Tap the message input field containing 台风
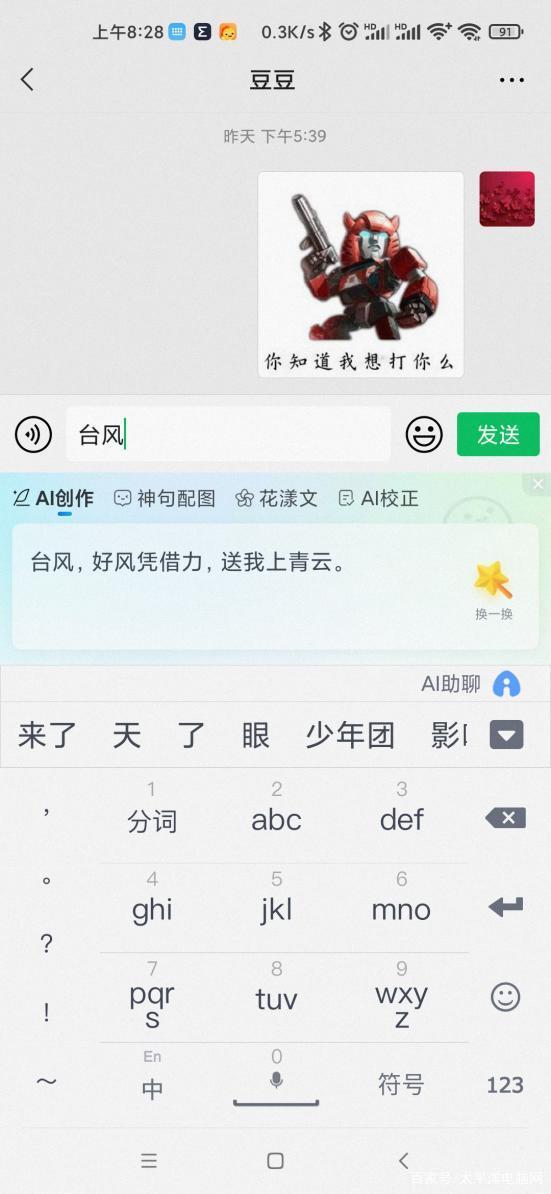551x1194 pixels. pos(228,435)
